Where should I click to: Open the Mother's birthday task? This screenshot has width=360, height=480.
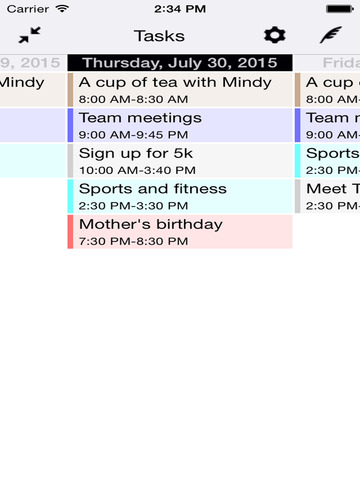(180, 232)
